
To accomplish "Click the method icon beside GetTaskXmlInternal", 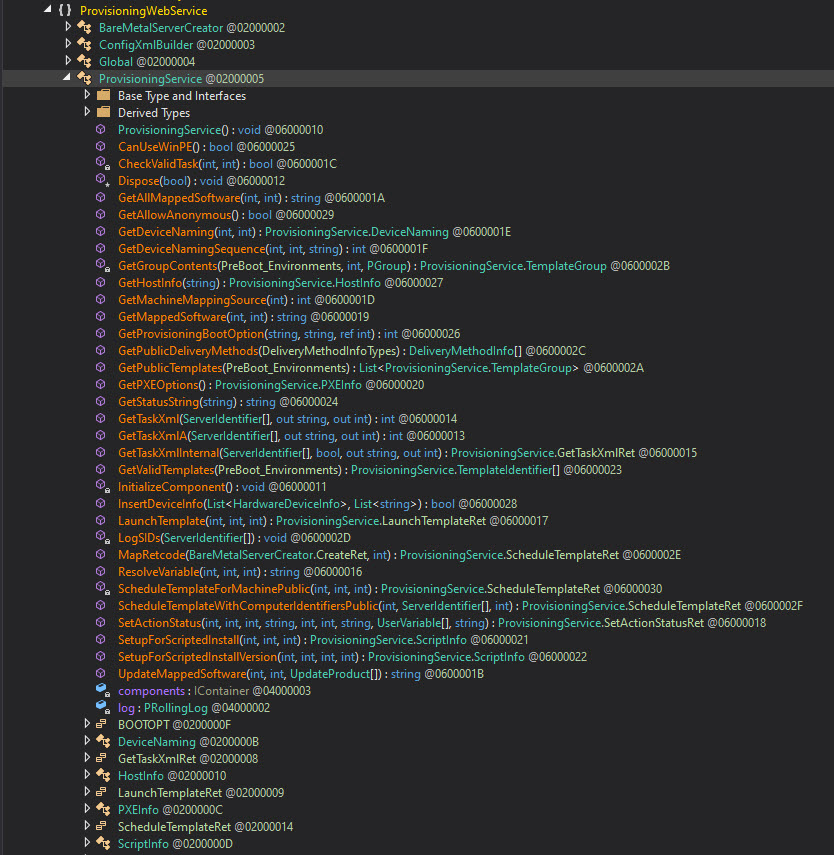I will point(100,452).
